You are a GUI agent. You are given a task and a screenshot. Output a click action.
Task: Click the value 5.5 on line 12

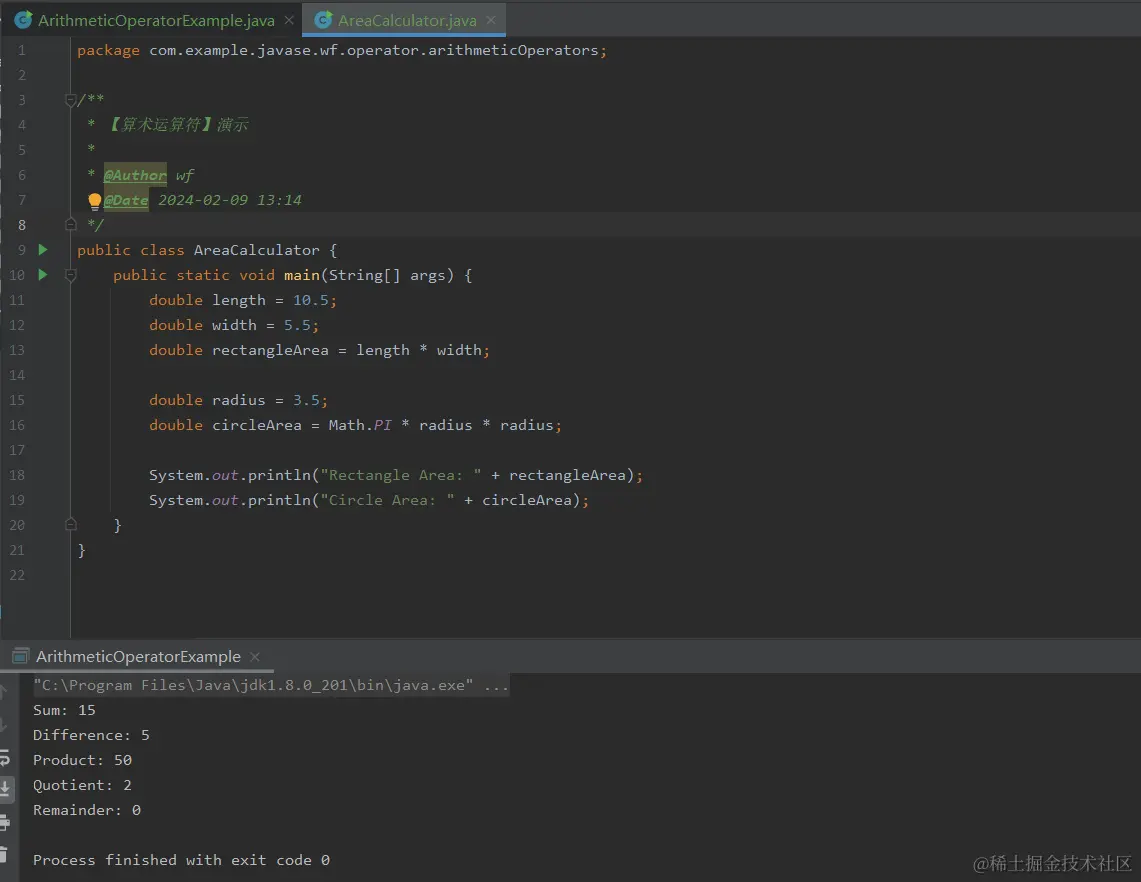tap(297, 325)
